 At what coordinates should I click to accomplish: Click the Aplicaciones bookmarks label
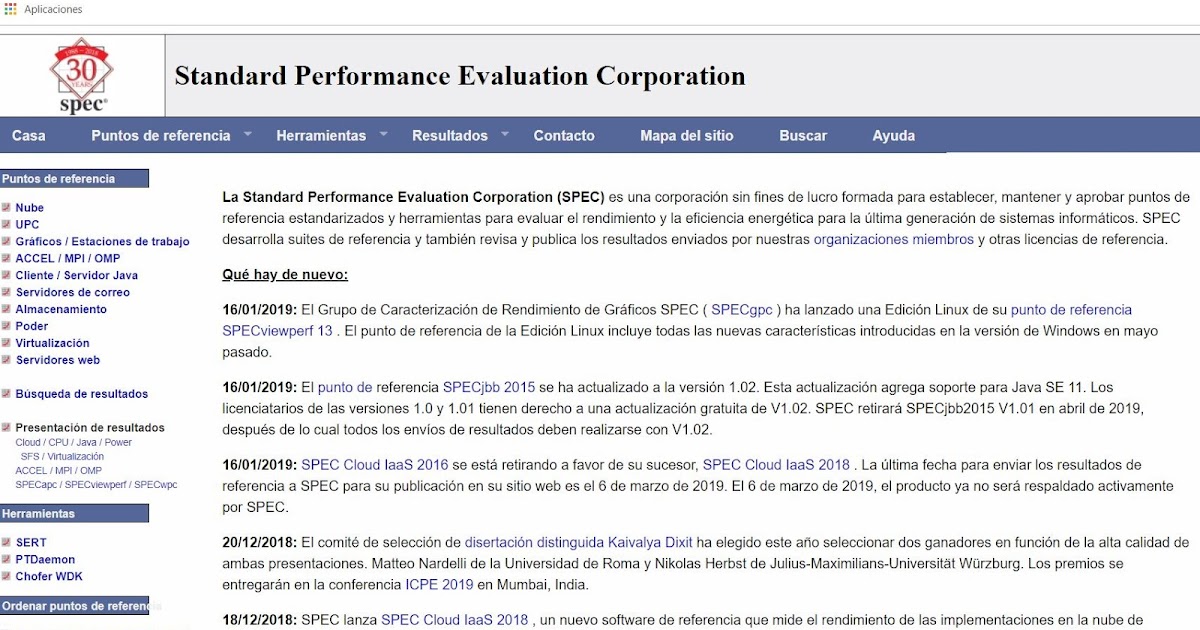(53, 9)
